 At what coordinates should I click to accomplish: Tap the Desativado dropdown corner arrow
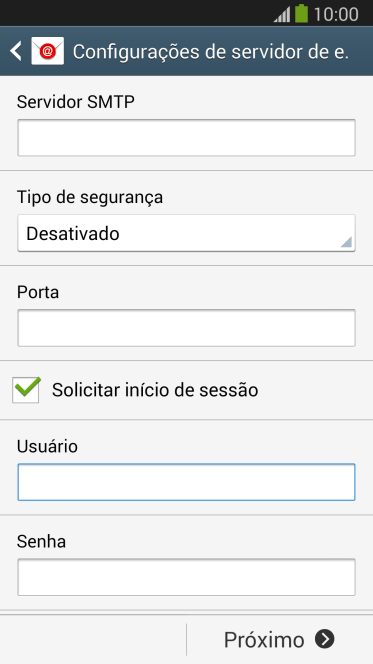point(346,242)
